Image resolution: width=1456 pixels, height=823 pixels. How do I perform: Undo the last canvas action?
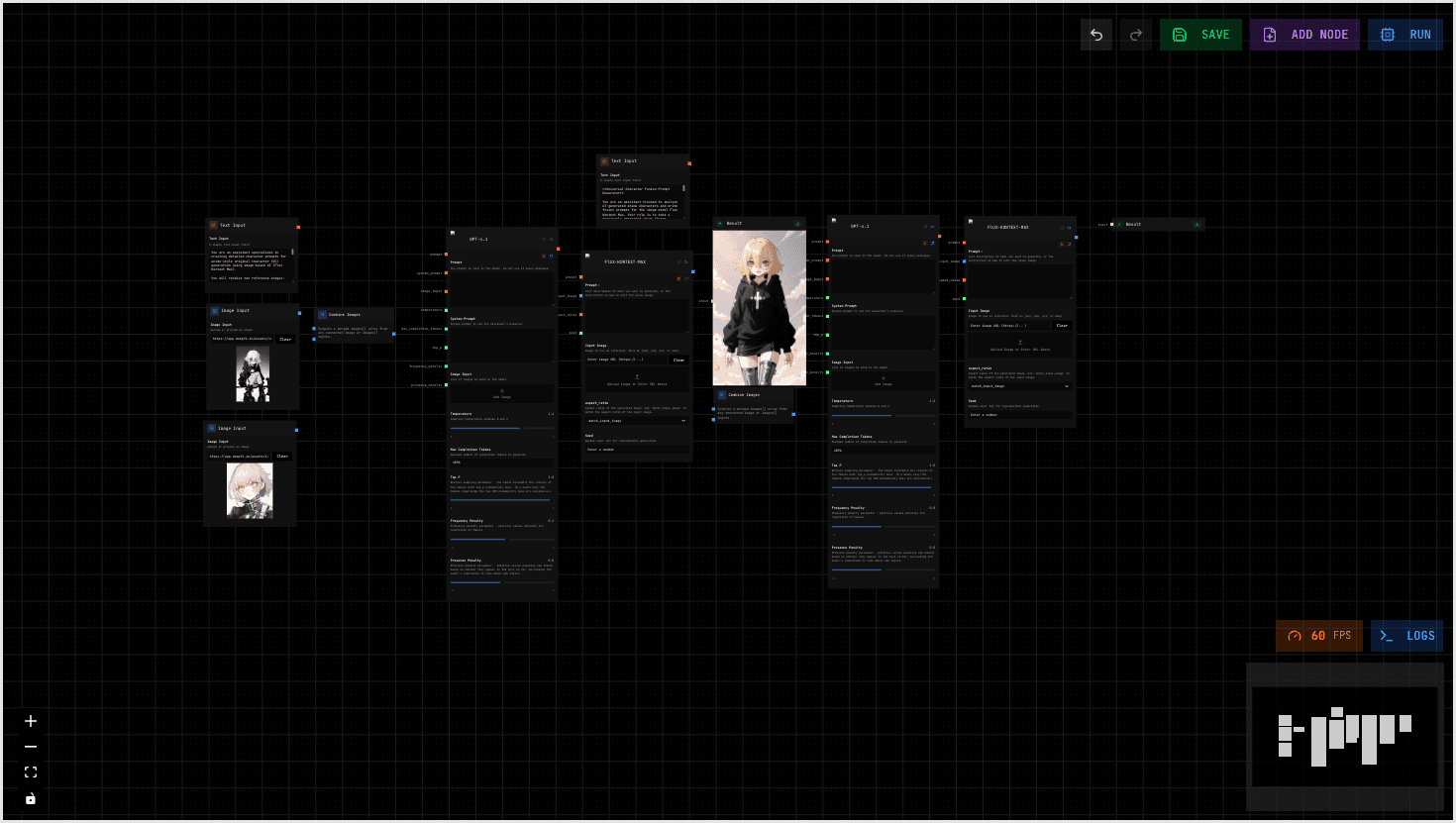[x=1096, y=35]
